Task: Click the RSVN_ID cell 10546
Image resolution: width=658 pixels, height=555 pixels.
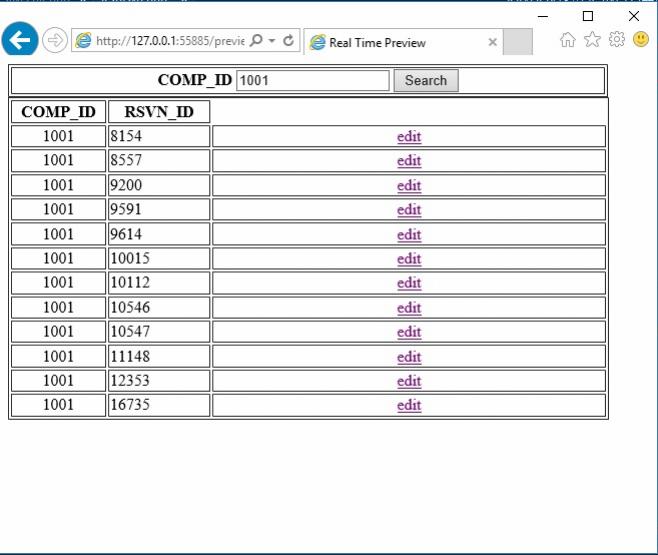Action: [159, 307]
